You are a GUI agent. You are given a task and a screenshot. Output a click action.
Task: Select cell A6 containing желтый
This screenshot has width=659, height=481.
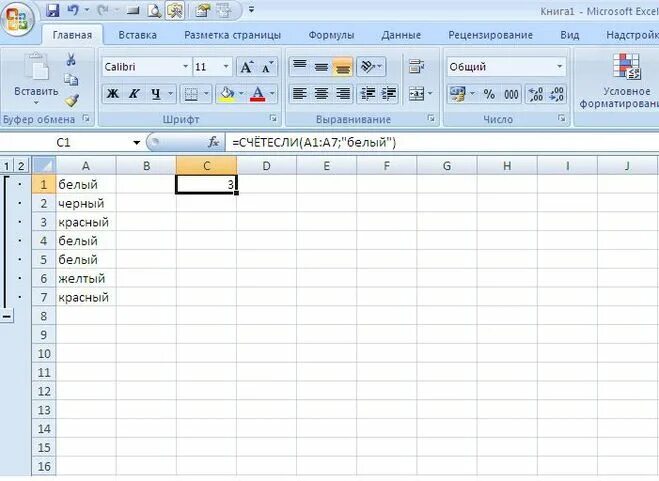[x=86, y=278]
